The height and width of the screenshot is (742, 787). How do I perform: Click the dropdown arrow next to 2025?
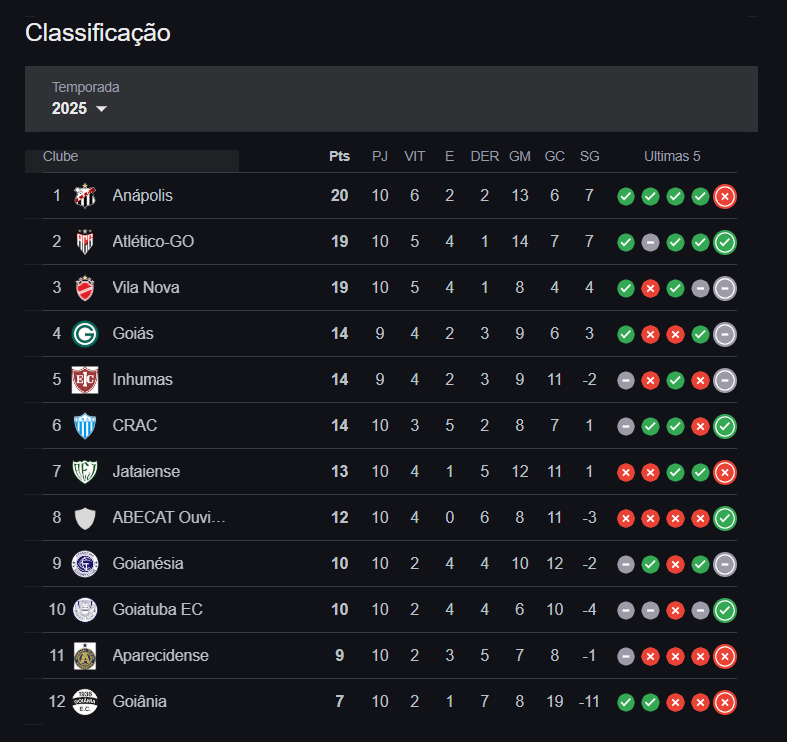tap(101, 109)
